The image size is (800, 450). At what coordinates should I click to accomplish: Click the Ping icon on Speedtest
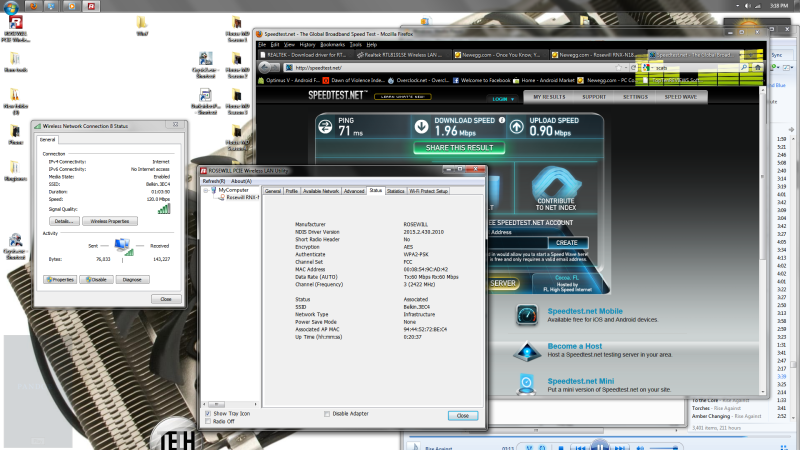(325, 127)
